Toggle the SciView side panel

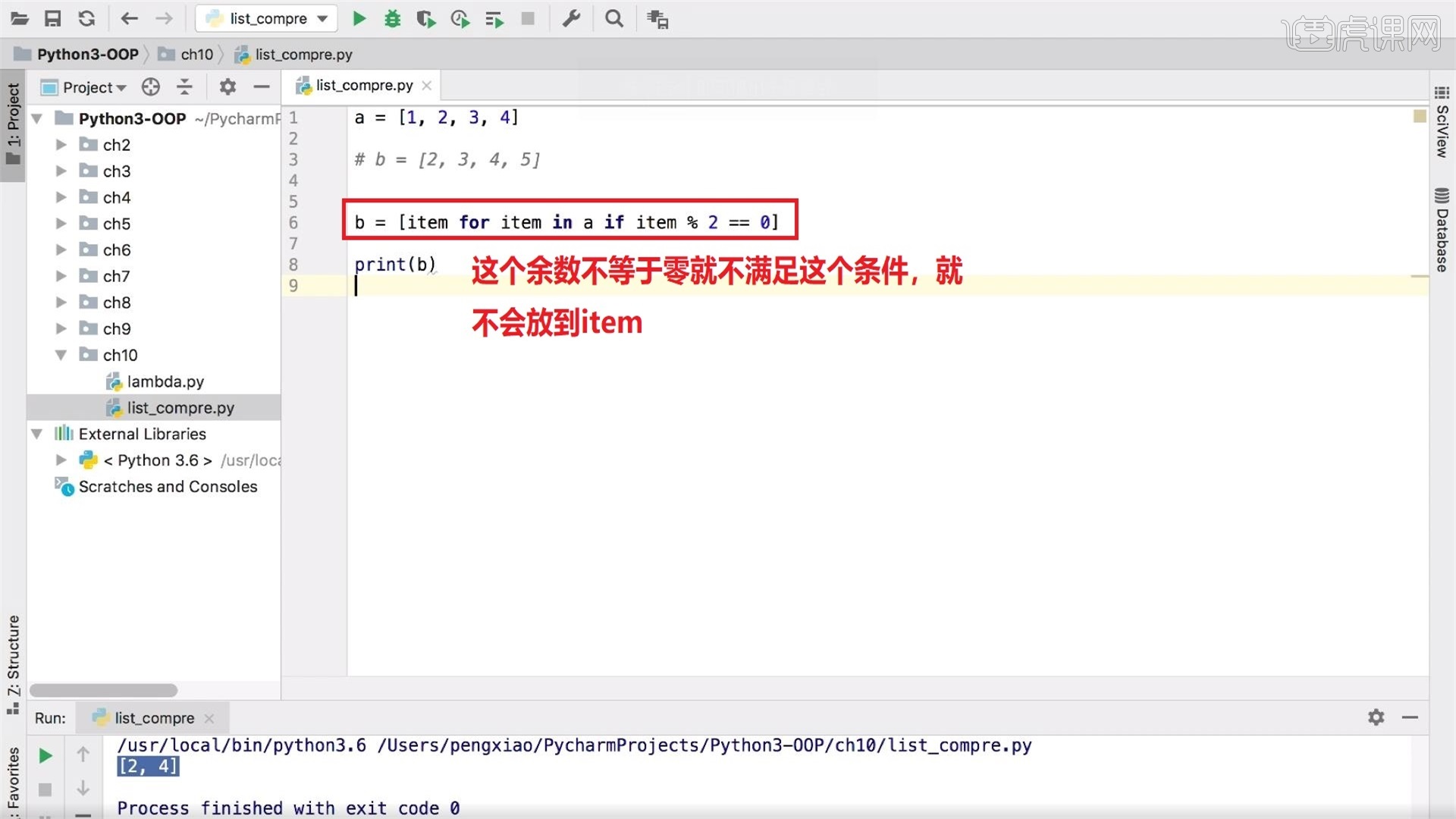tap(1442, 121)
